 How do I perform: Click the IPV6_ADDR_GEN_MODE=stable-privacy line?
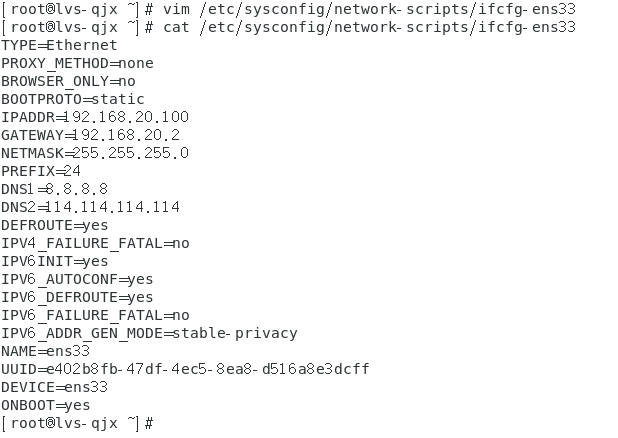tap(149, 333)
